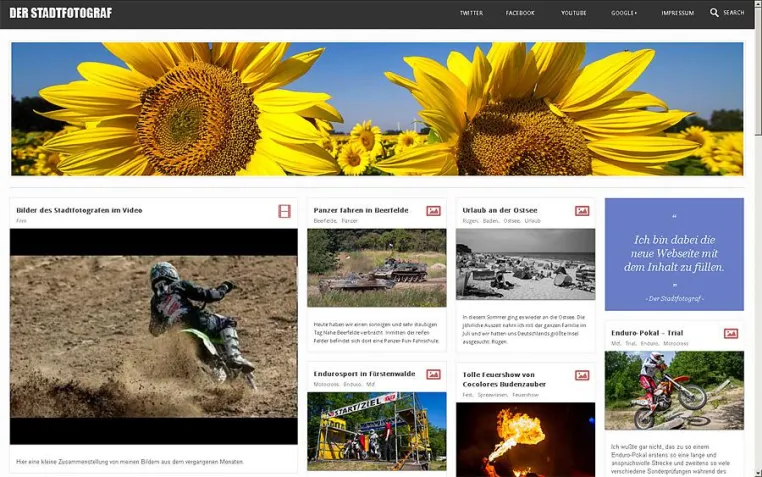The width and height of the screenshot is (762, 477).
Task: Open the tank photo thumbnail
Action: [x=377, y=268]
